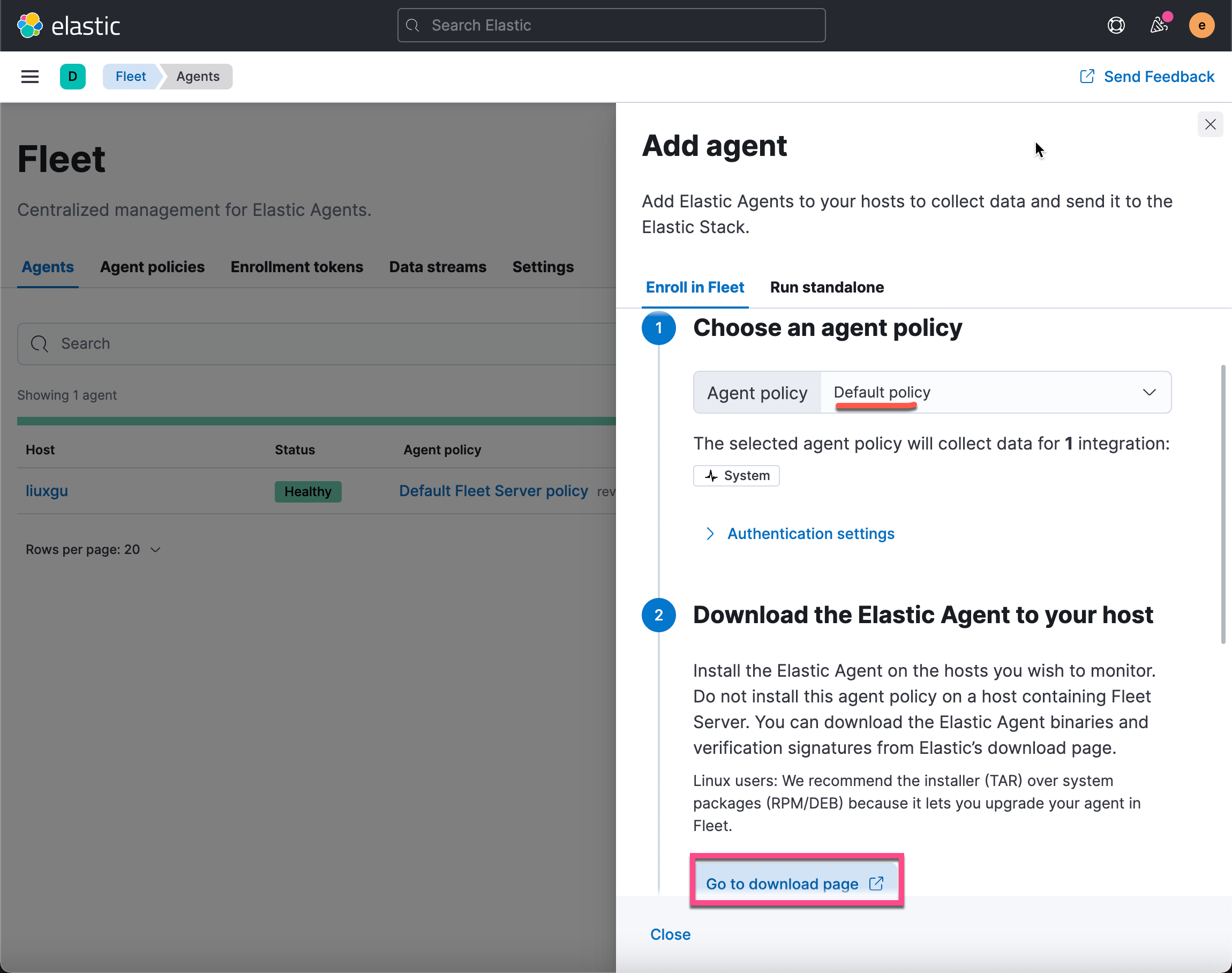Click the flyout vertical scrollbar
The width and height of the screenshot is (1232, 973).
1222,504
